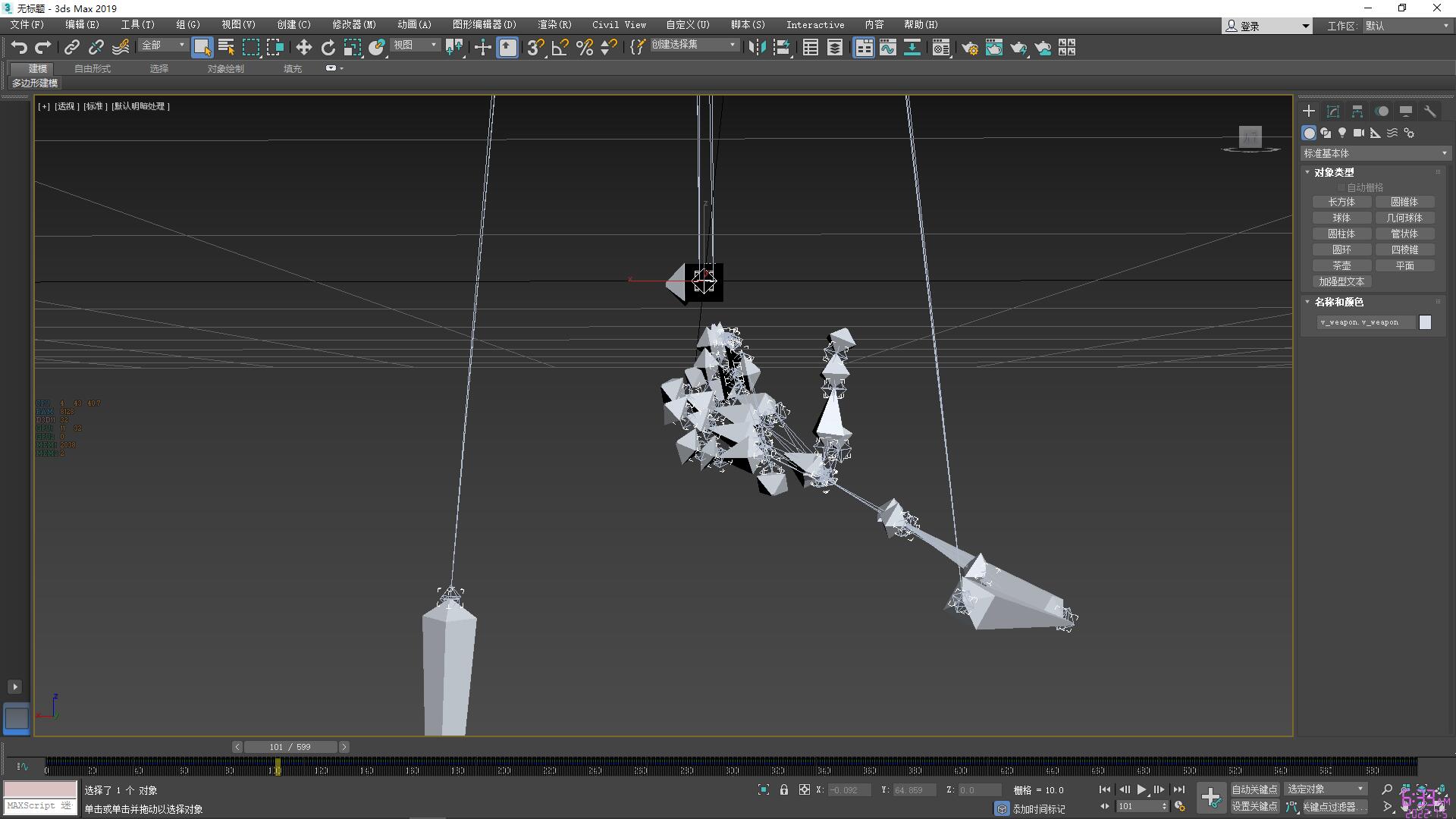Viewport: 1456px width, 819px height.
Task: Toggle Spinner Snap
Action: click(x=609, y=48)
